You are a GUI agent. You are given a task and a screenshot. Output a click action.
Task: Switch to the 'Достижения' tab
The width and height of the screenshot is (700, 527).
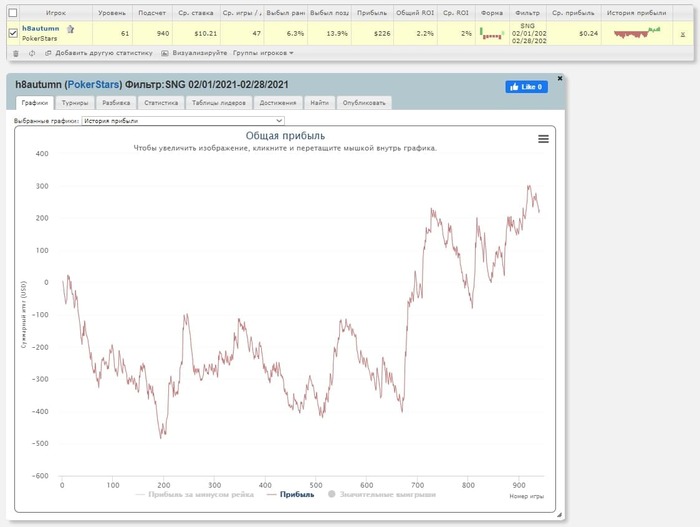pos(278,103)
